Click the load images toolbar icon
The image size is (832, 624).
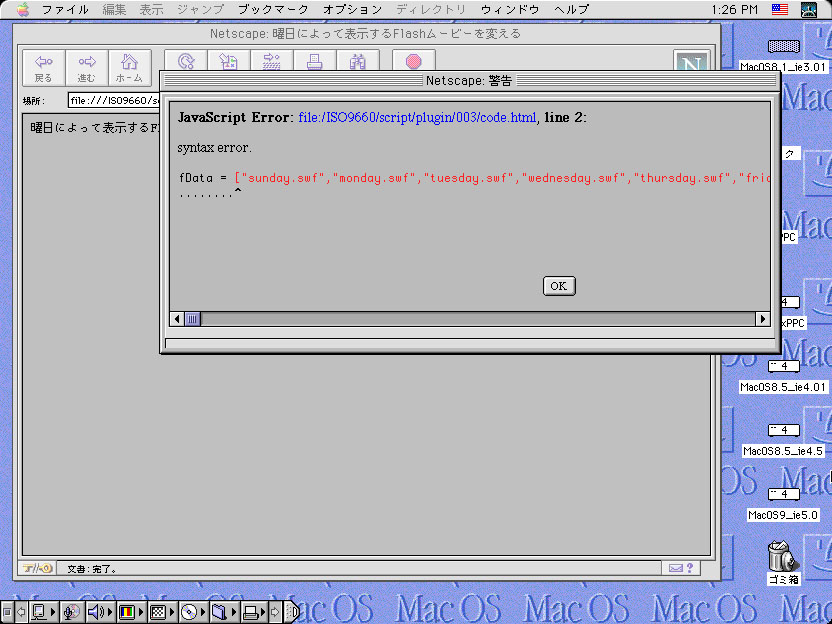tap(229, 62)
